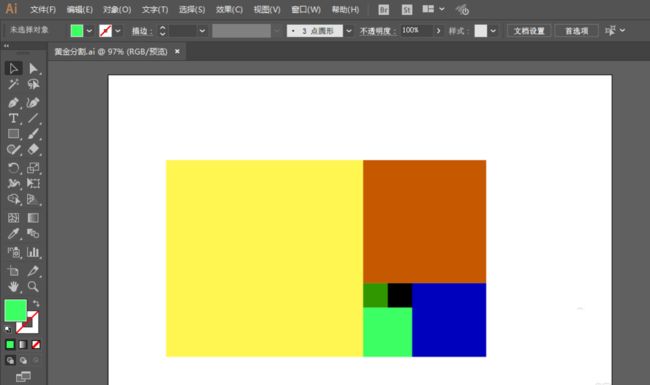Select the Paintbrush tool
The height and width of the screenshot is (385, 650).
coord(33,134)
